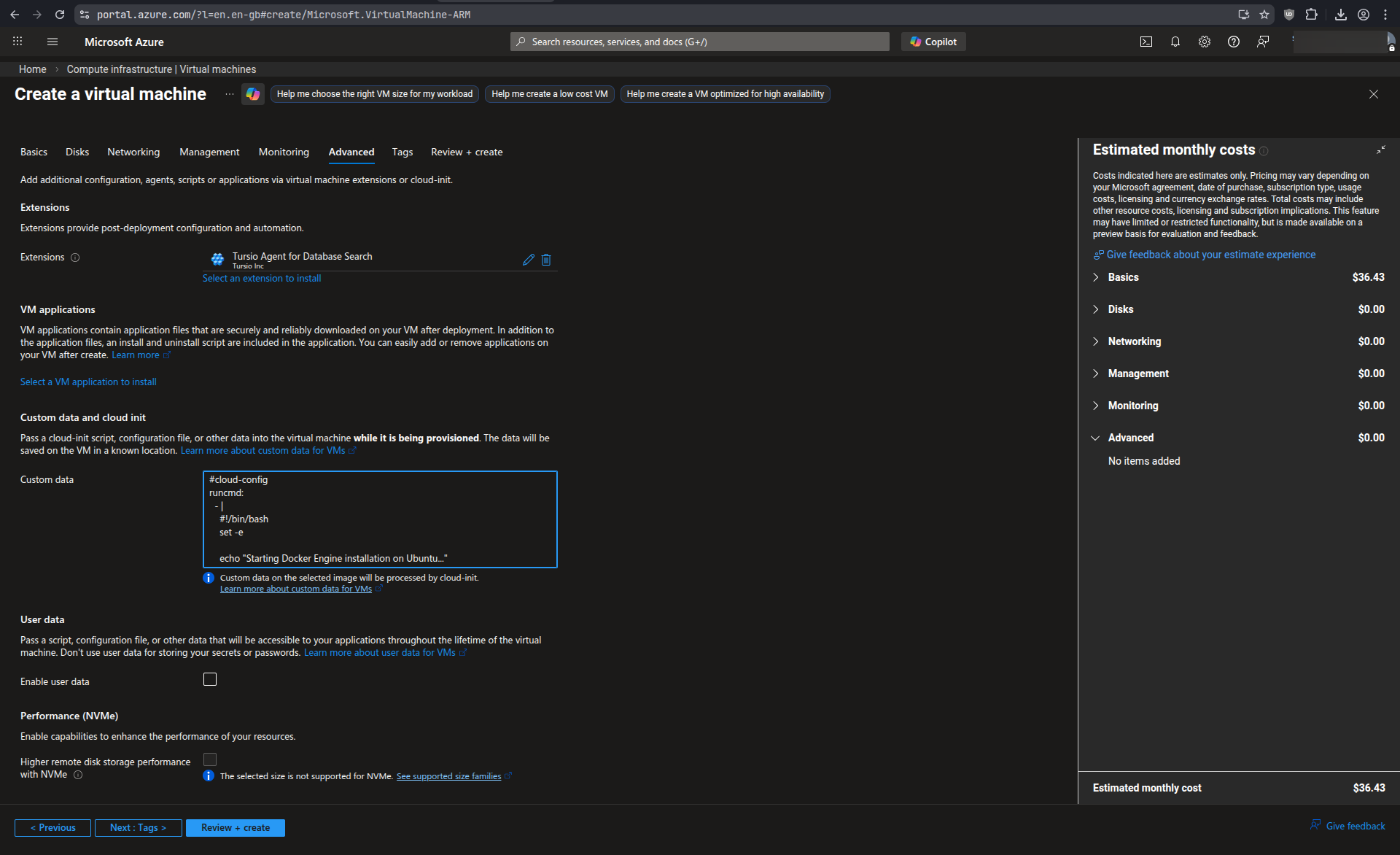Click the Copilot logo beside page title
This screenshot has height=855, width=1400.
253,94
